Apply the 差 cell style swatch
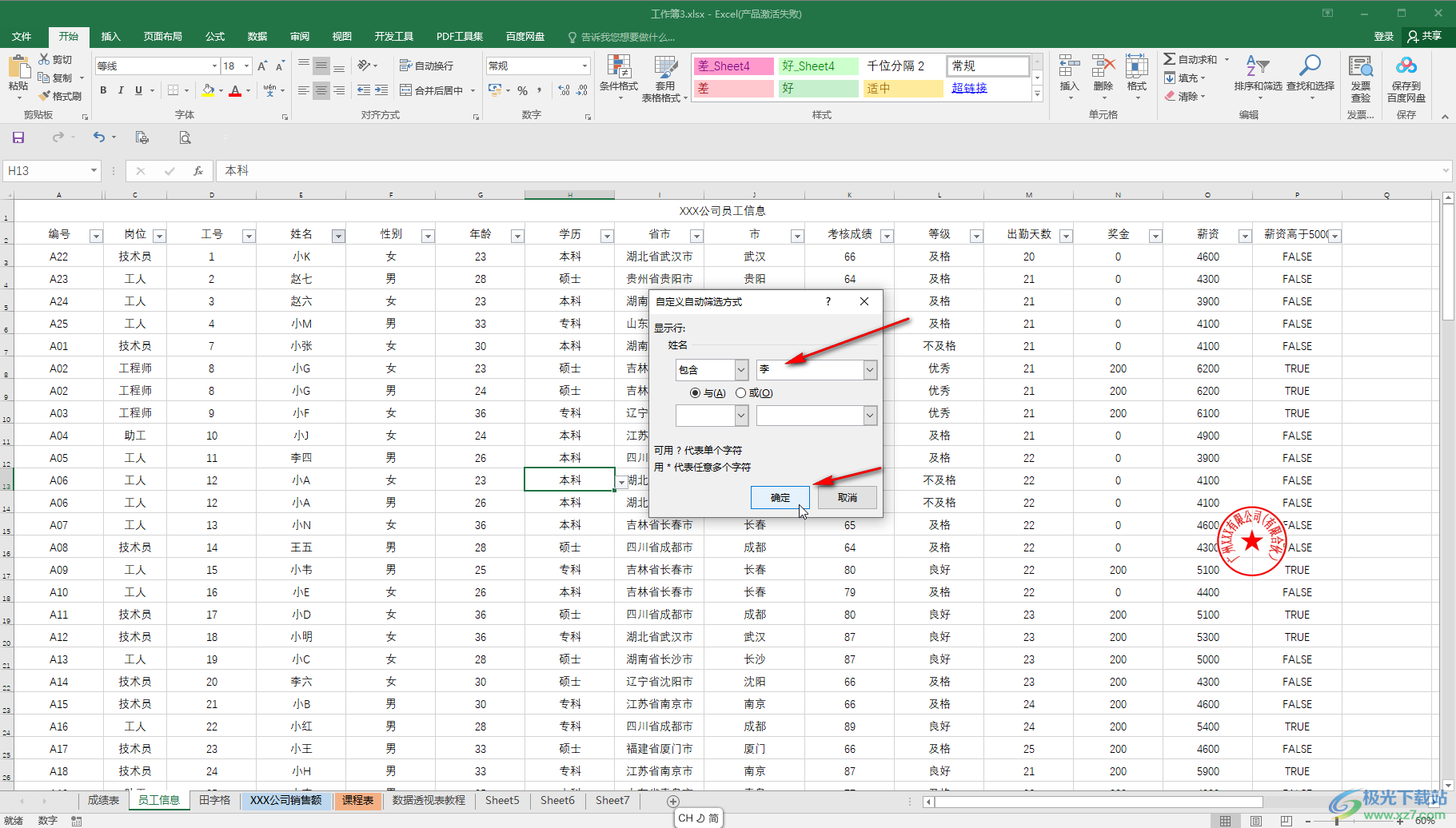Image resolution: width=1456 pixels, height=828 pixels. point(734,88)
